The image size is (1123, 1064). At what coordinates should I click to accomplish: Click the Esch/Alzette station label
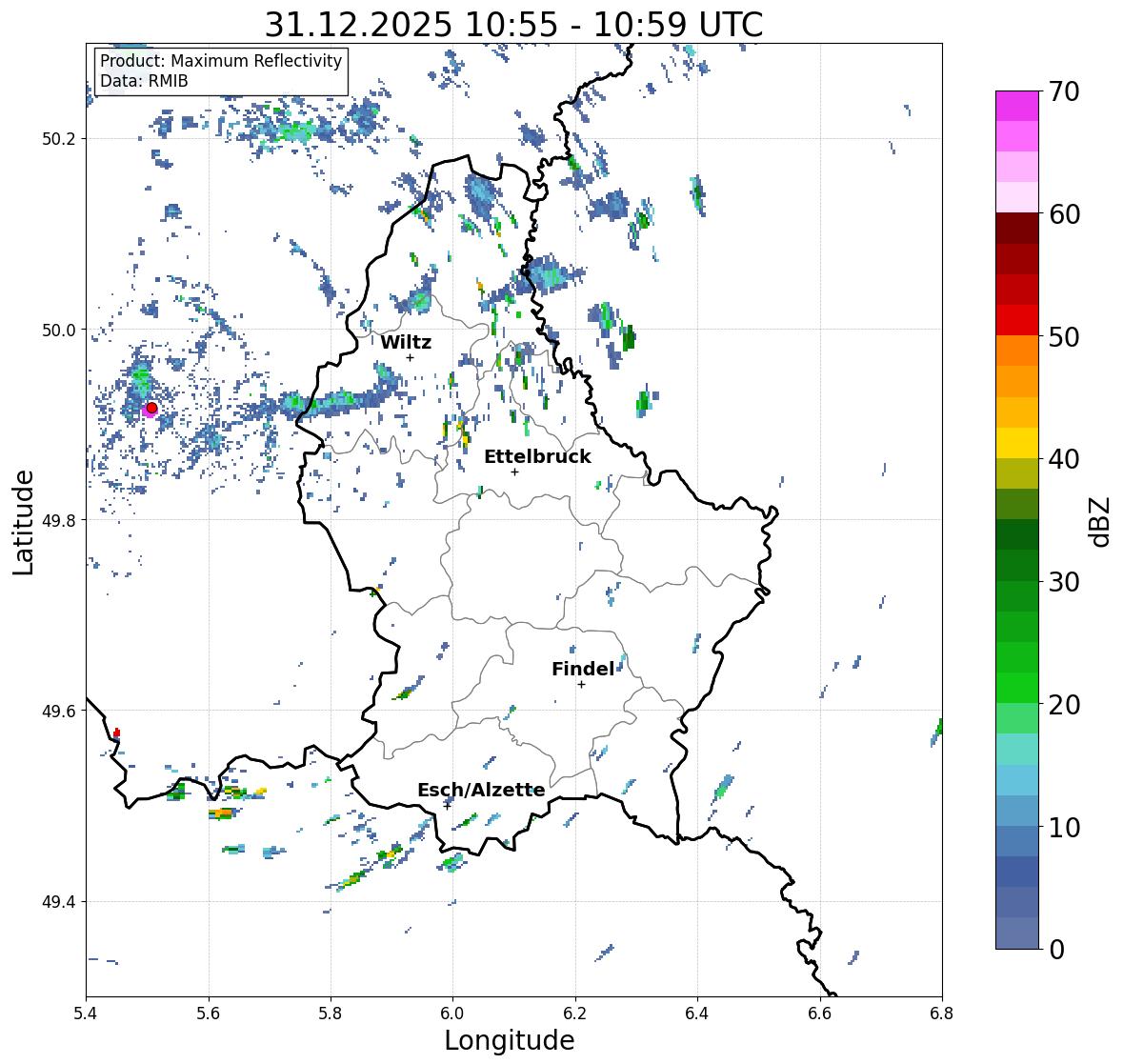[481, 790]
